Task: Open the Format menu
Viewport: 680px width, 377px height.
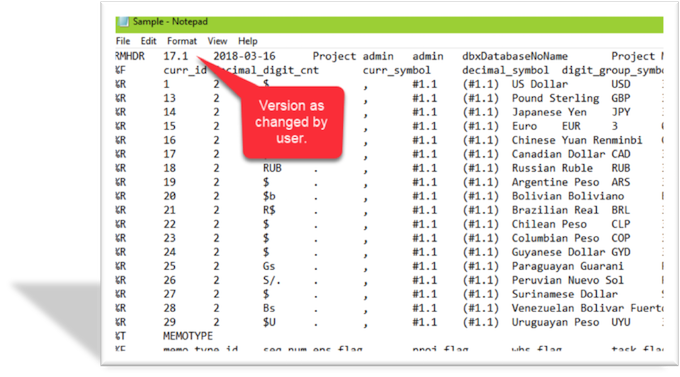Action: tap(182, 41)
